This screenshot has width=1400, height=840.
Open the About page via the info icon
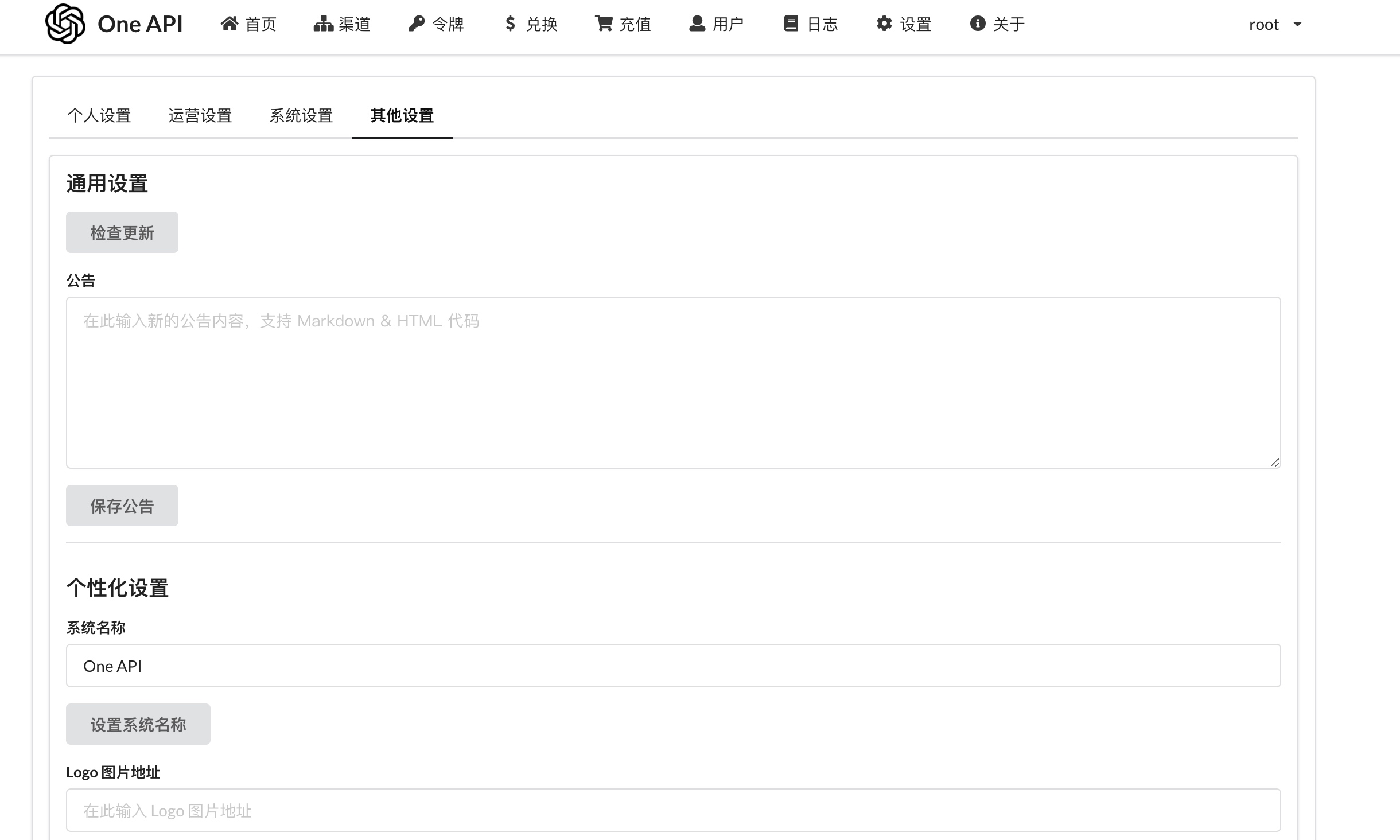978,24
